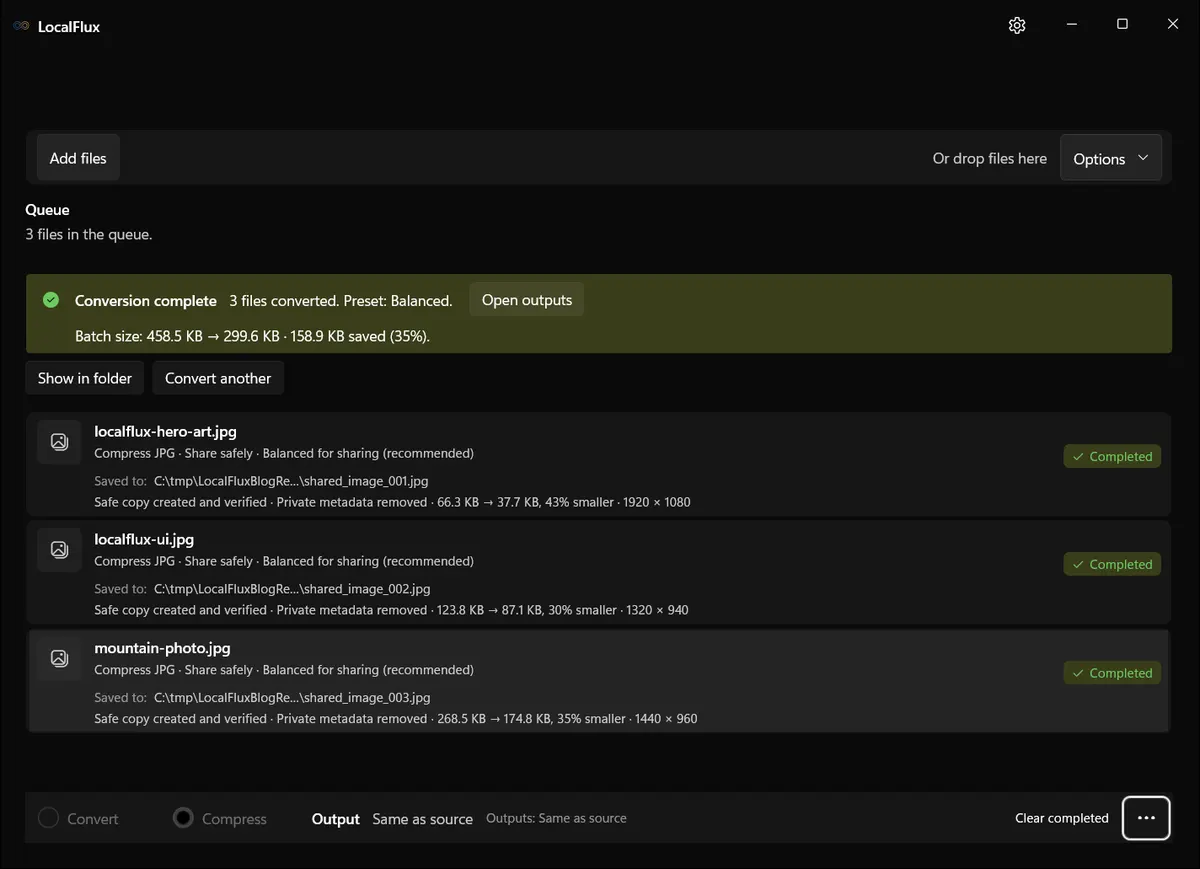The image size is (1200, 869).
Task: Click image icon for localflux-hero-art.jpg
Action: pos(59,442)
